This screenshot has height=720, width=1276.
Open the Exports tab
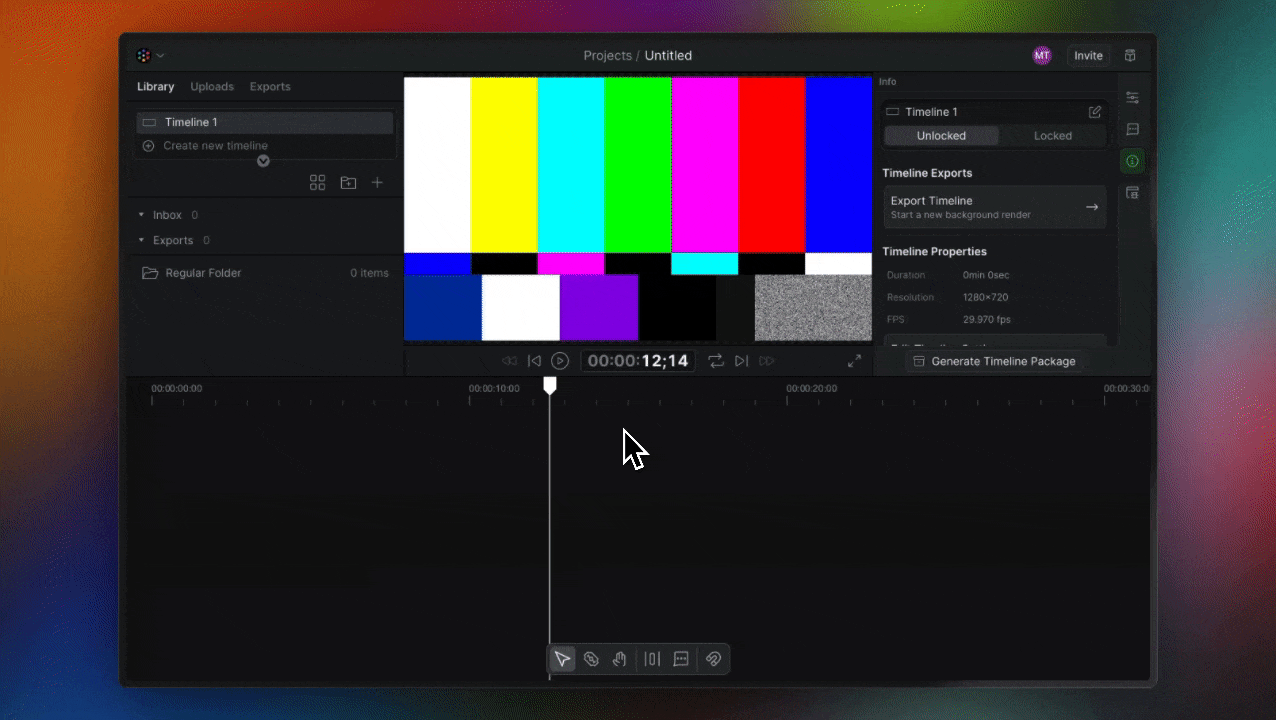pos(270,87)
